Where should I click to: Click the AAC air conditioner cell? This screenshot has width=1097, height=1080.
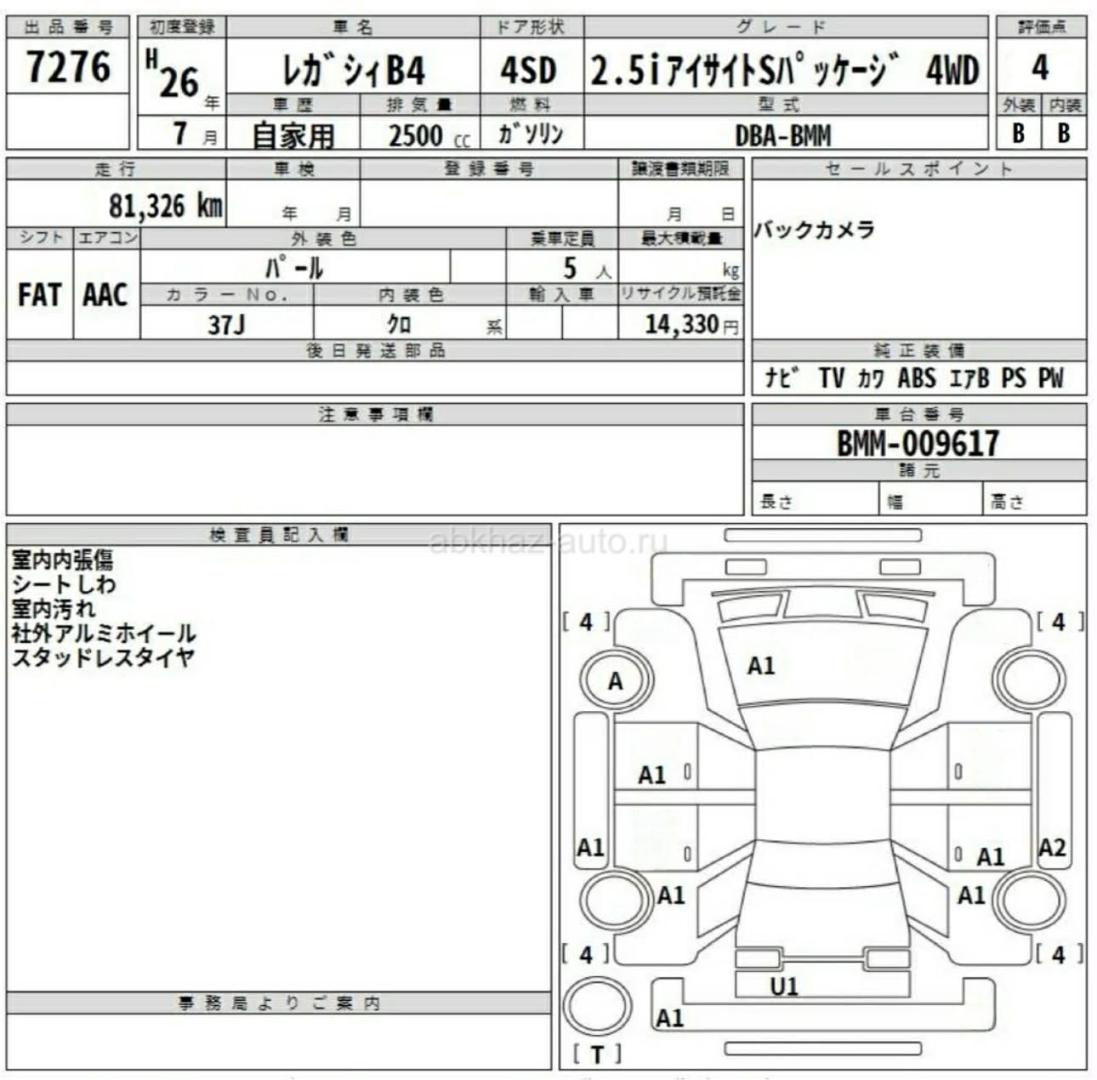coord(106,295)
